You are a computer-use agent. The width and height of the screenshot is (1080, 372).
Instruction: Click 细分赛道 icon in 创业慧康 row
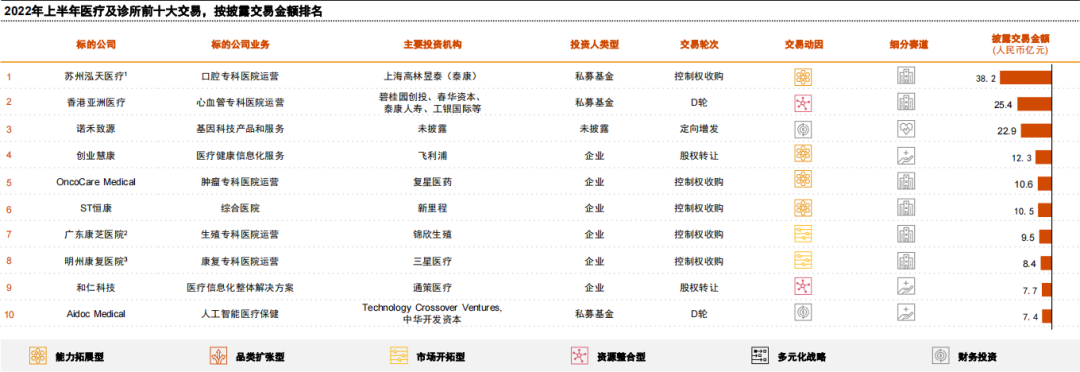[906, 156]
